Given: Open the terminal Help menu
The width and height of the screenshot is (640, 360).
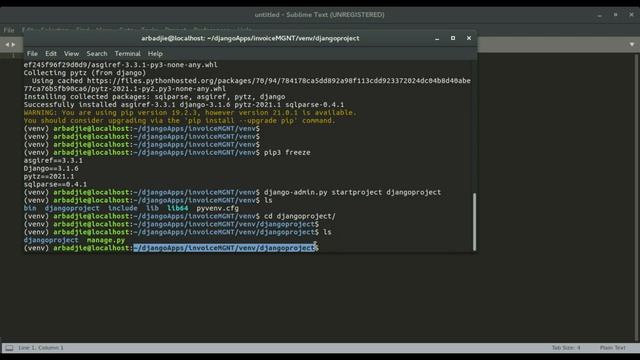Looking at the screenshot, I should click(155, 53).
